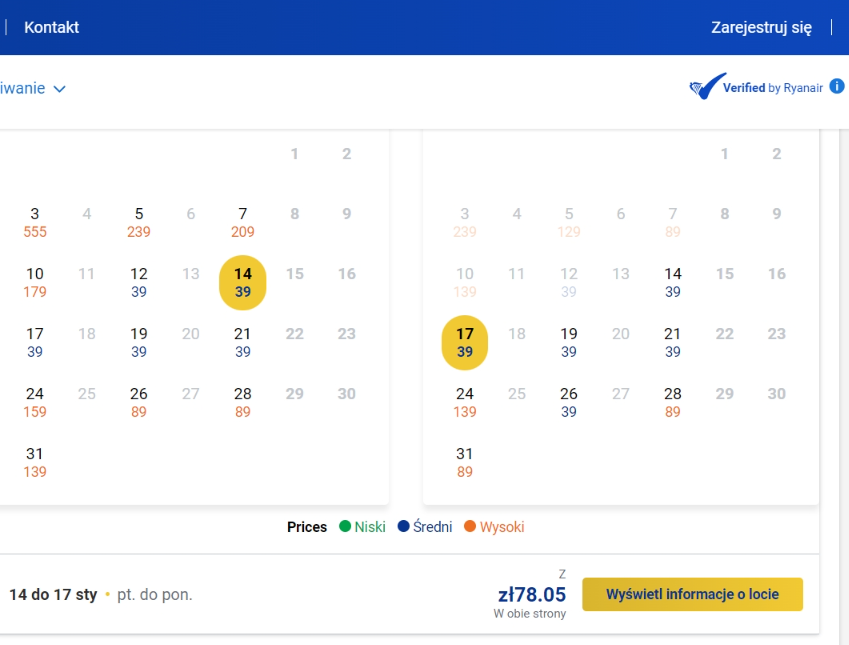Select highlighted return date 17
This screenshot has width=849, height=645.
(465, 342)
